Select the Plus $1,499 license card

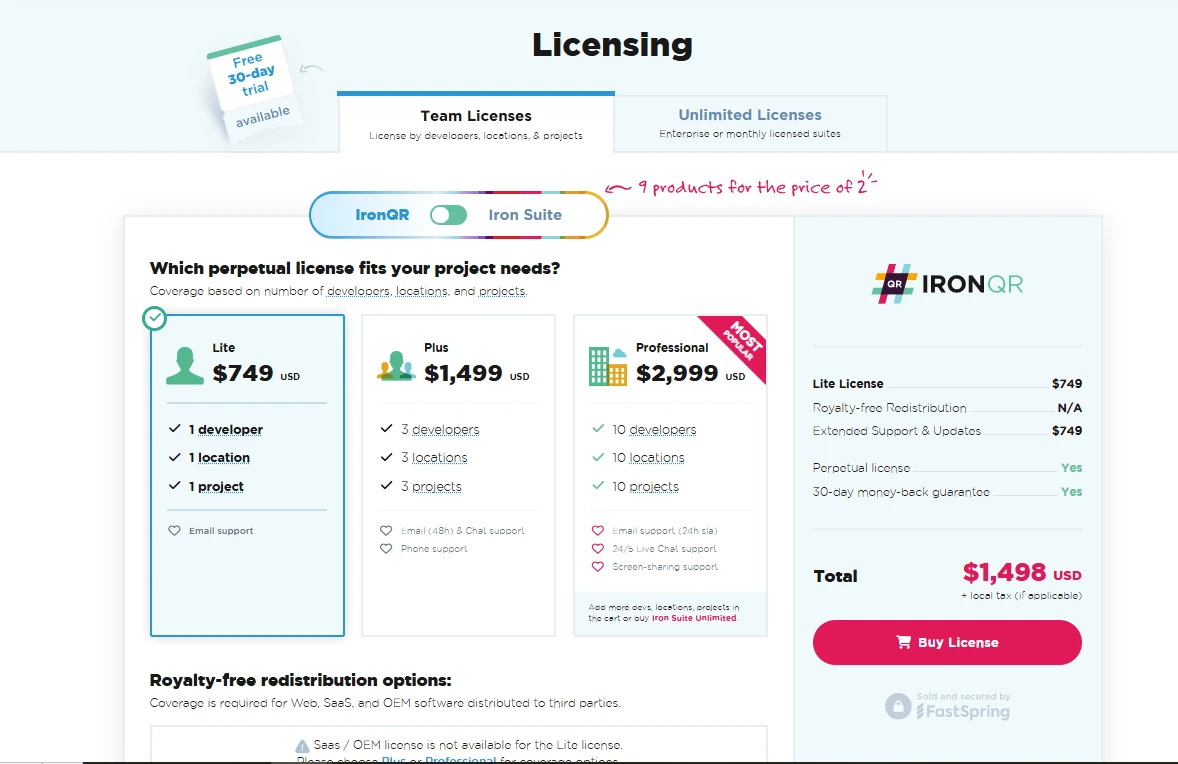[458, 476]
